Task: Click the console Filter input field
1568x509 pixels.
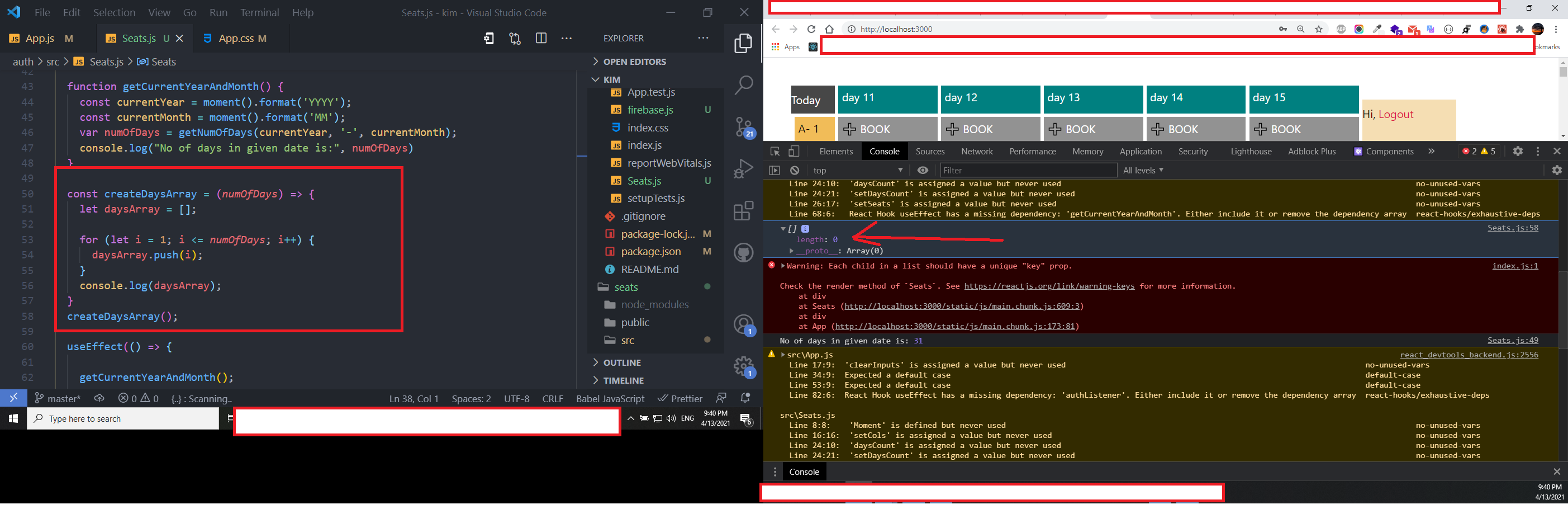Action: point(1028,171)
